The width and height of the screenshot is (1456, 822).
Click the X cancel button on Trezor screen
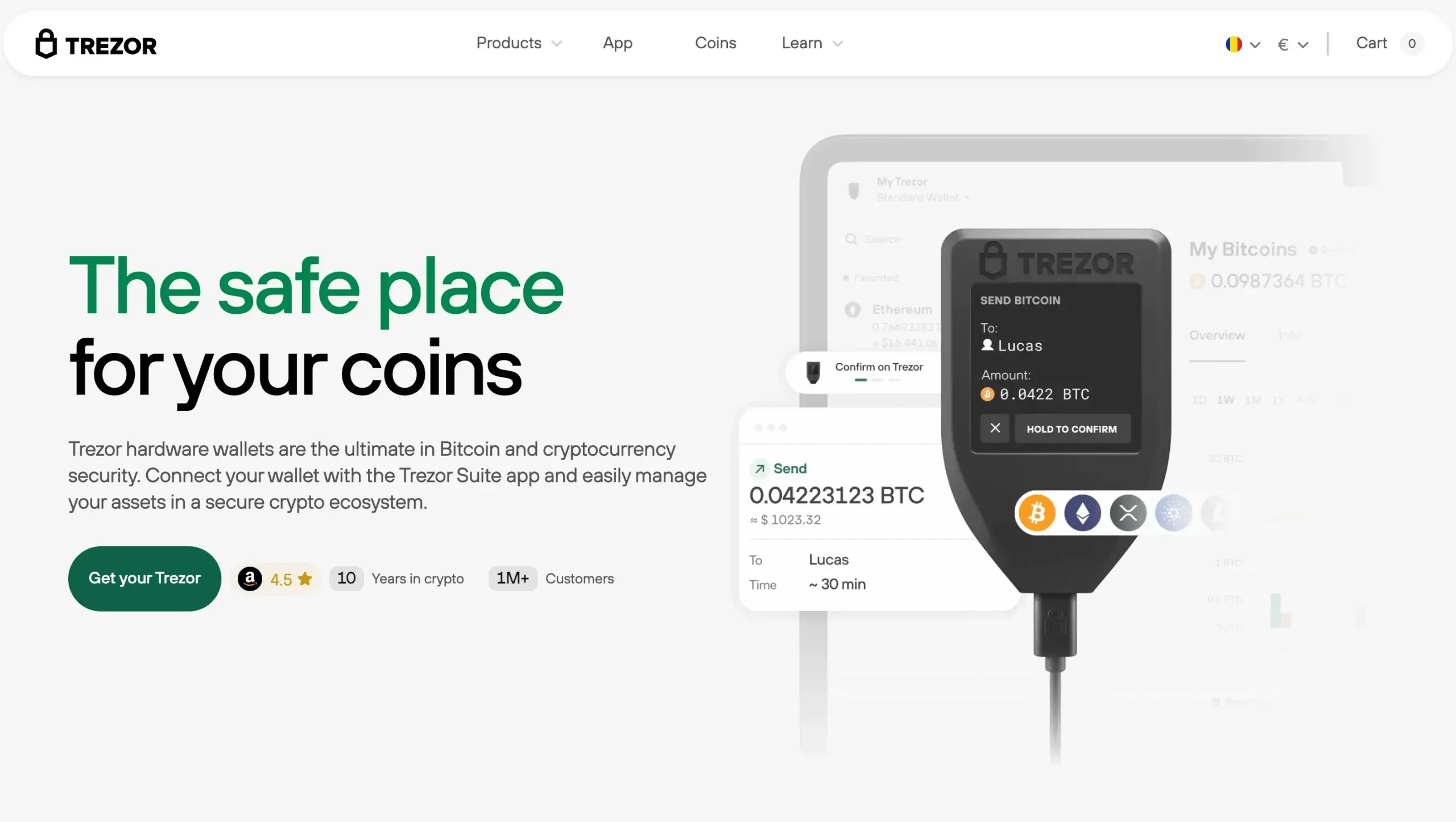(996, 428)
